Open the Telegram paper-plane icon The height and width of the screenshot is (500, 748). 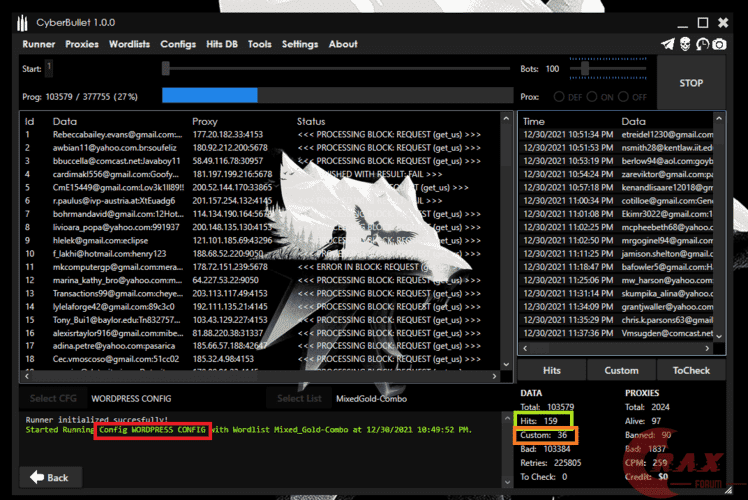point(668,44)
